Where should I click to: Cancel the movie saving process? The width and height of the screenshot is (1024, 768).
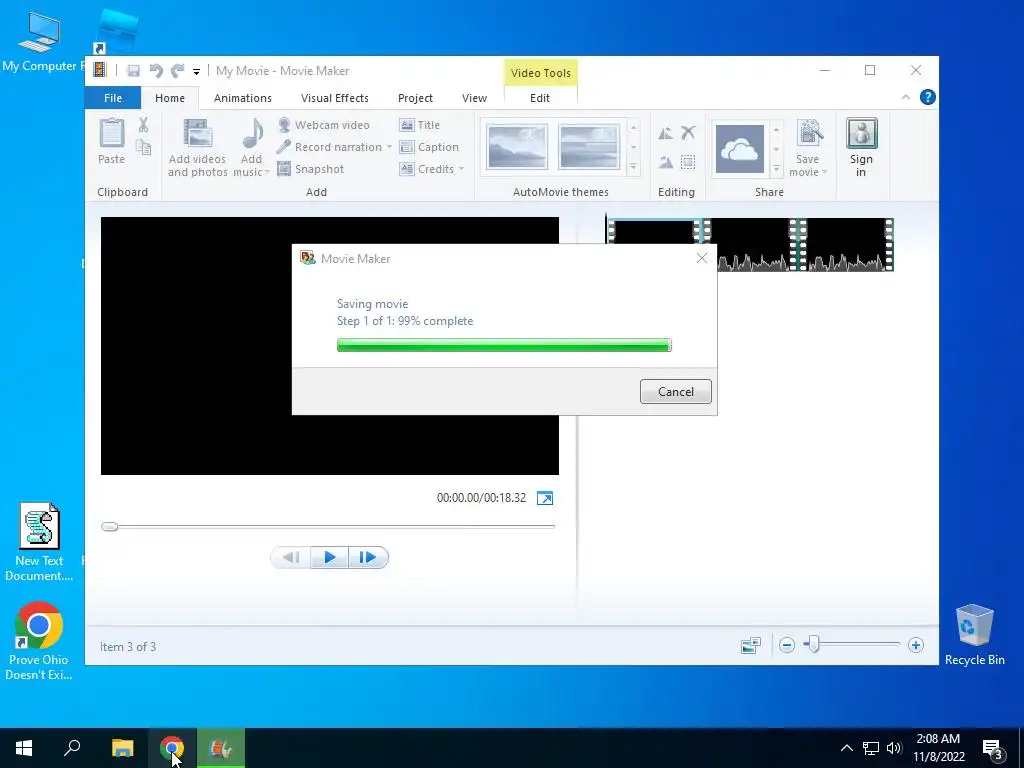676,392
